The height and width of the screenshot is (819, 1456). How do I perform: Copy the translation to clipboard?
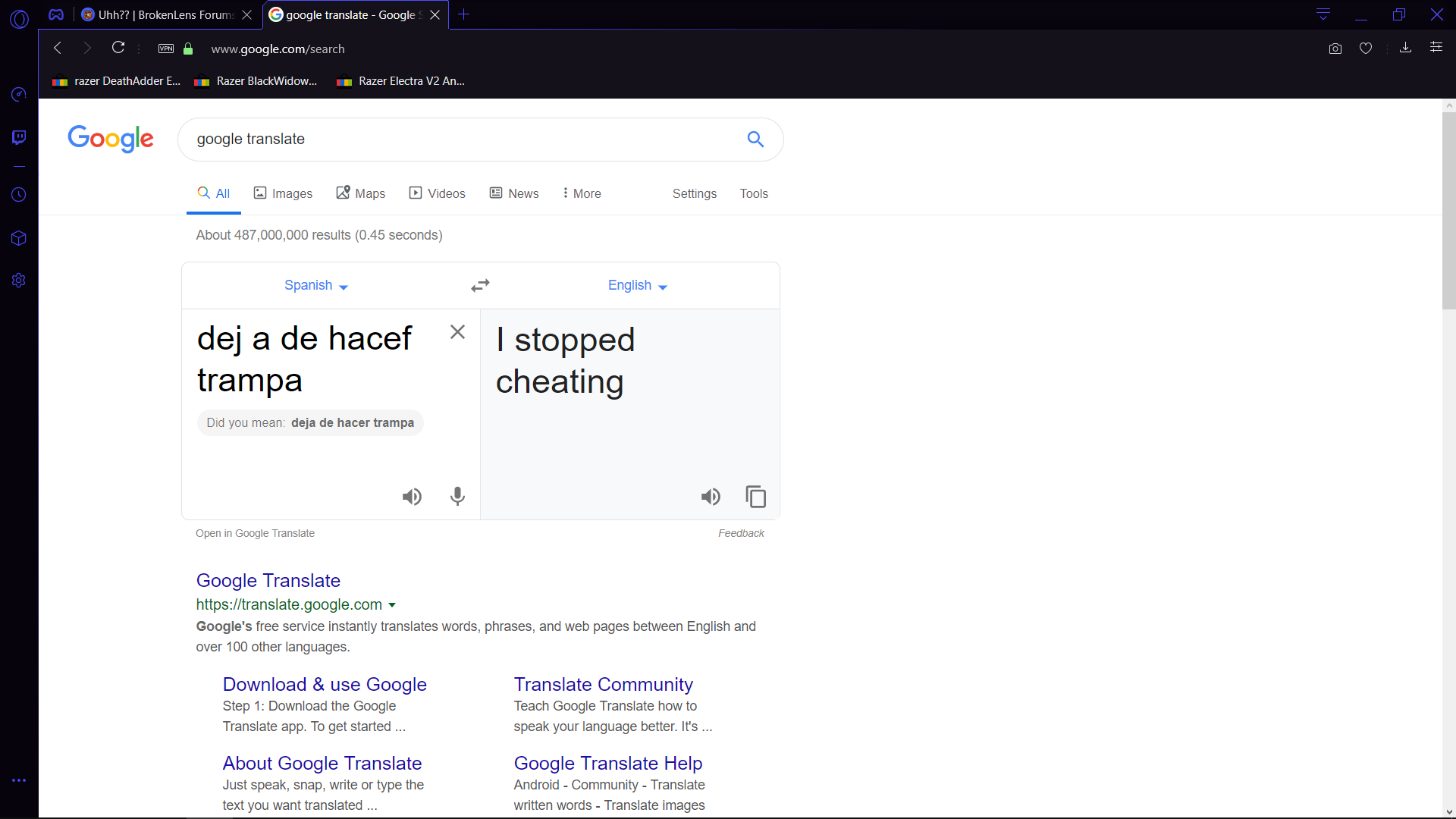coord(756,497)
